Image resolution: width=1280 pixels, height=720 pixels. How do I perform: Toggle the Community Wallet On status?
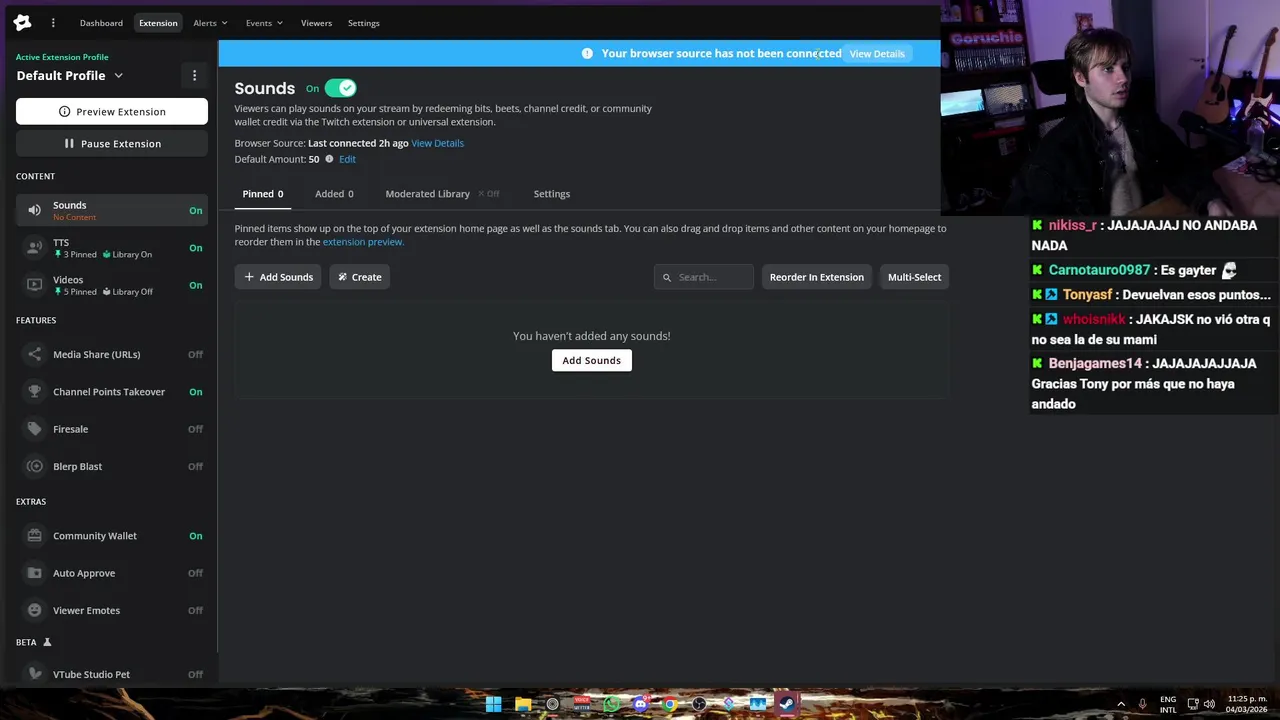pyautogui.click(x=196, y=536)
